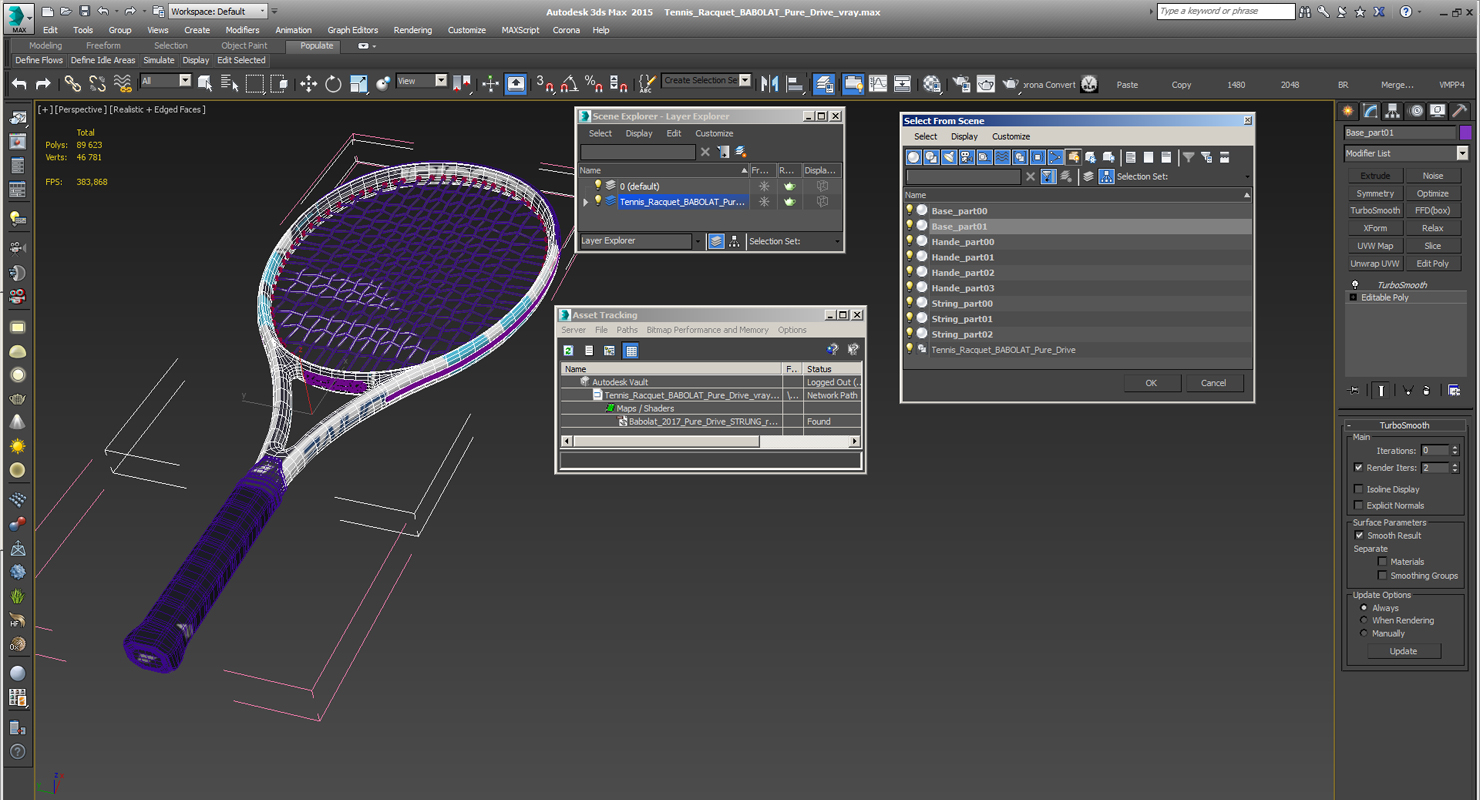
Task: Open the Corona menu
Action: (x=566, y=30)
